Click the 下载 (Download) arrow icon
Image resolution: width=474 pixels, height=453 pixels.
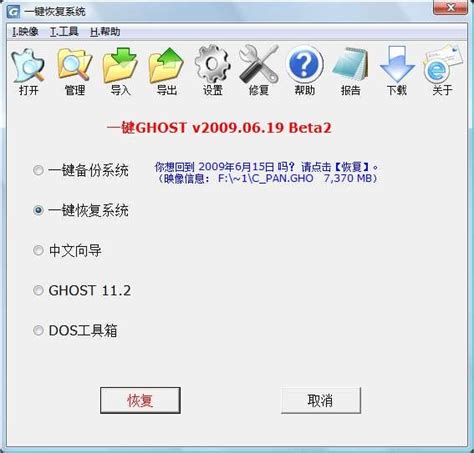click(397, 64)
